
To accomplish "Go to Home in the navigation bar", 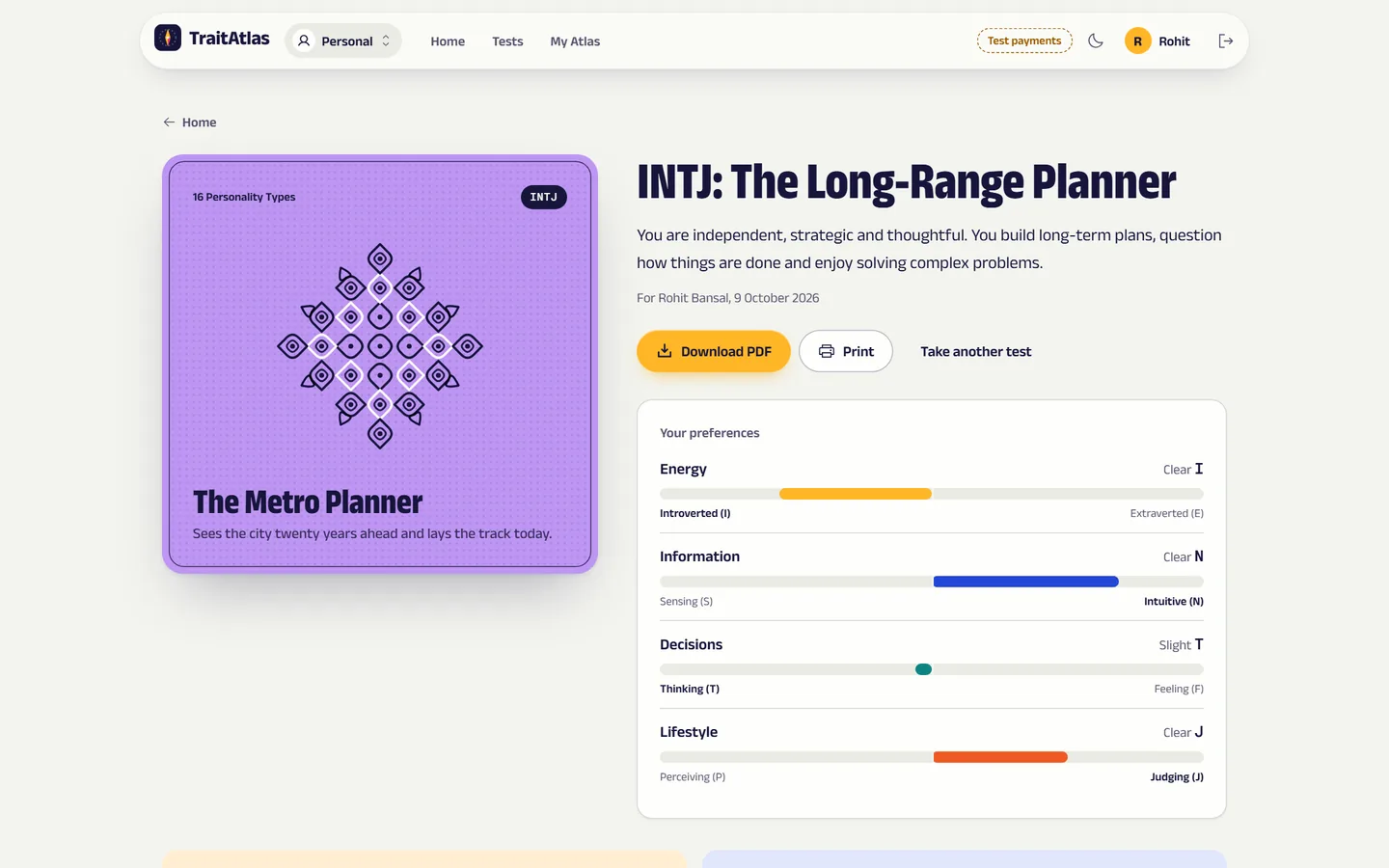I will pos(448,41).
